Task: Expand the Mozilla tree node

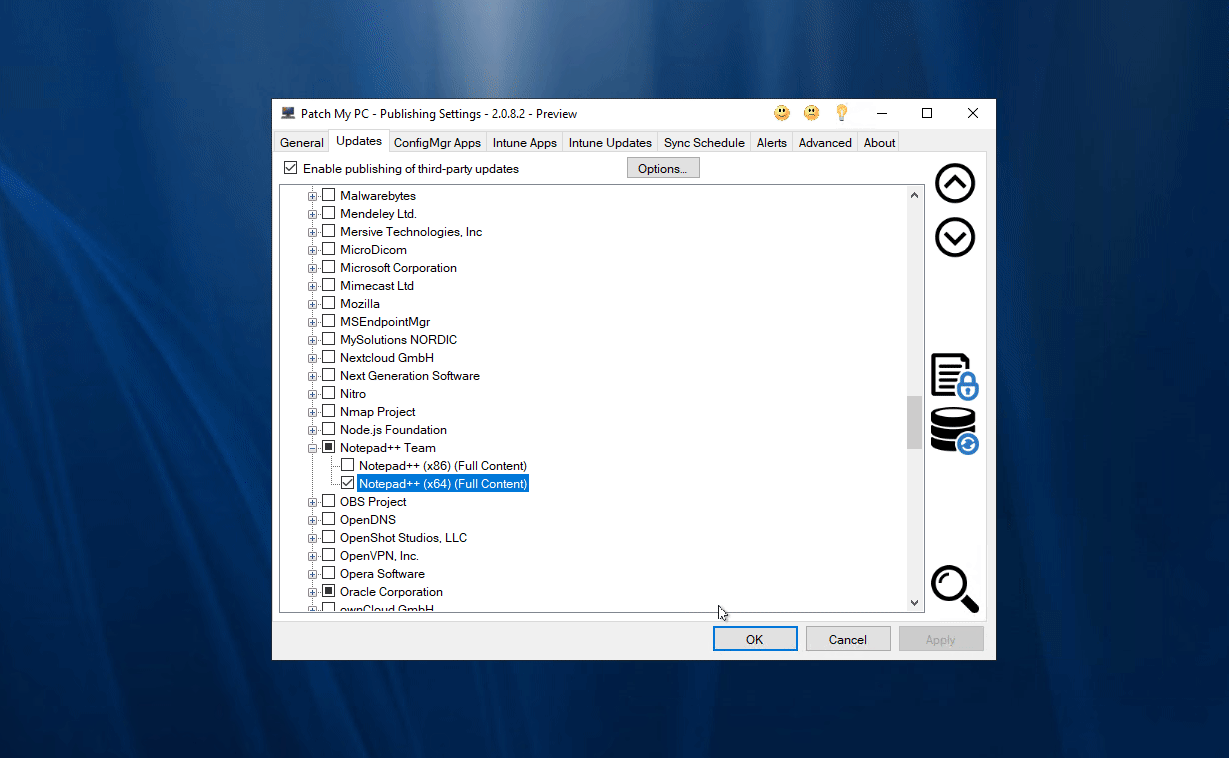Action: 313,304
